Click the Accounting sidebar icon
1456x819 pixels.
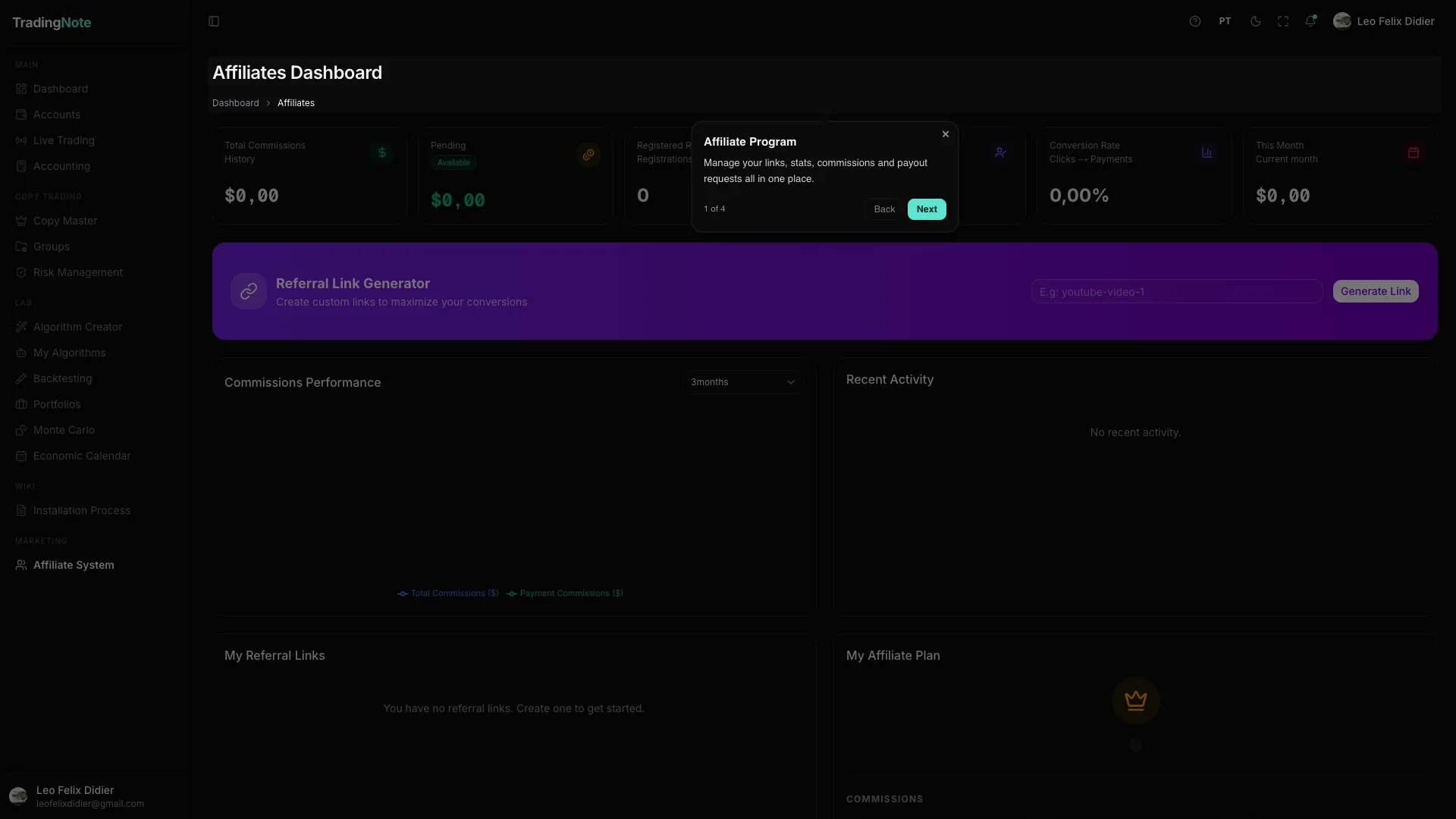[x=21, y=166]
